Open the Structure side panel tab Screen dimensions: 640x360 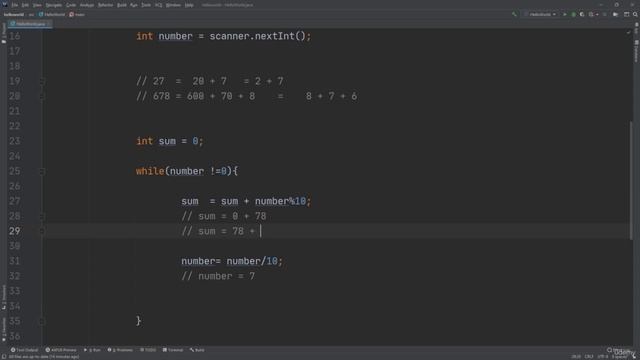(4, 297)
